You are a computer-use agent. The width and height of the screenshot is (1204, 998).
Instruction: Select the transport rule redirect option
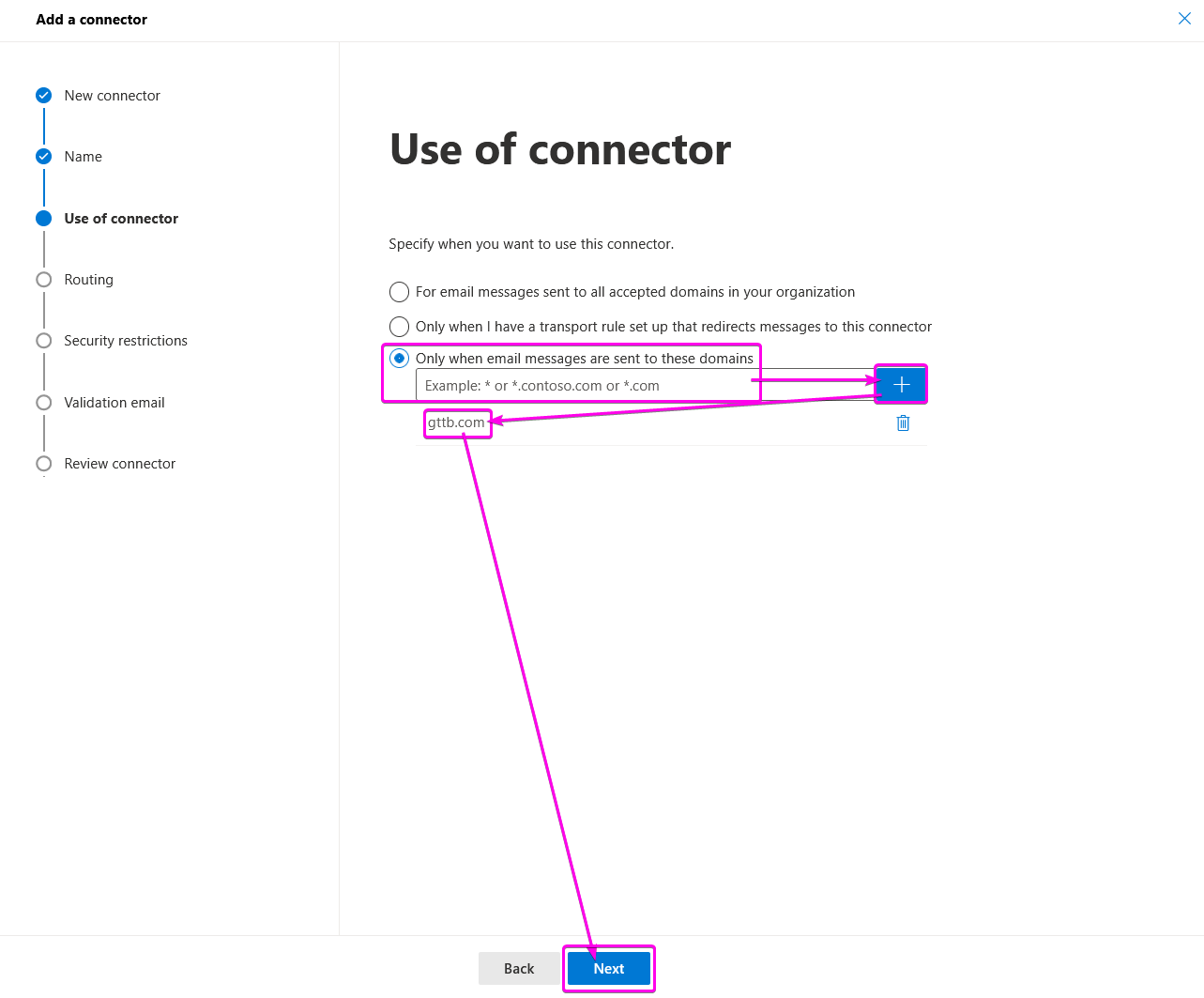click(399, 326)
